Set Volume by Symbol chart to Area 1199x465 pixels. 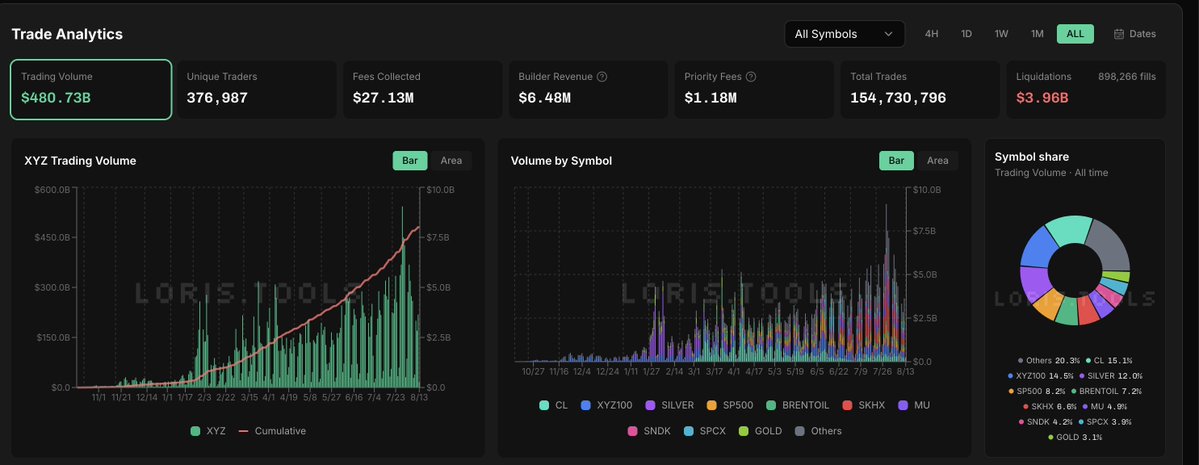(x=937, y=161)
